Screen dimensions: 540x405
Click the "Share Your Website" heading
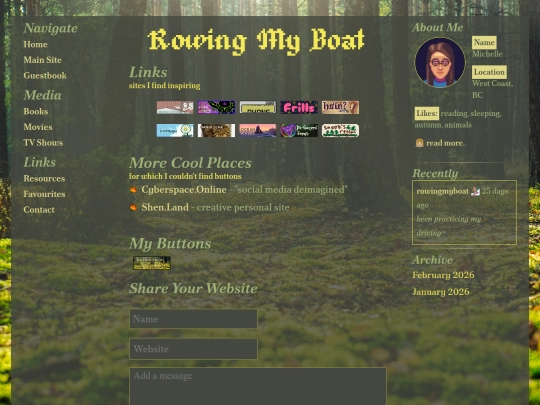coord(193,289)
